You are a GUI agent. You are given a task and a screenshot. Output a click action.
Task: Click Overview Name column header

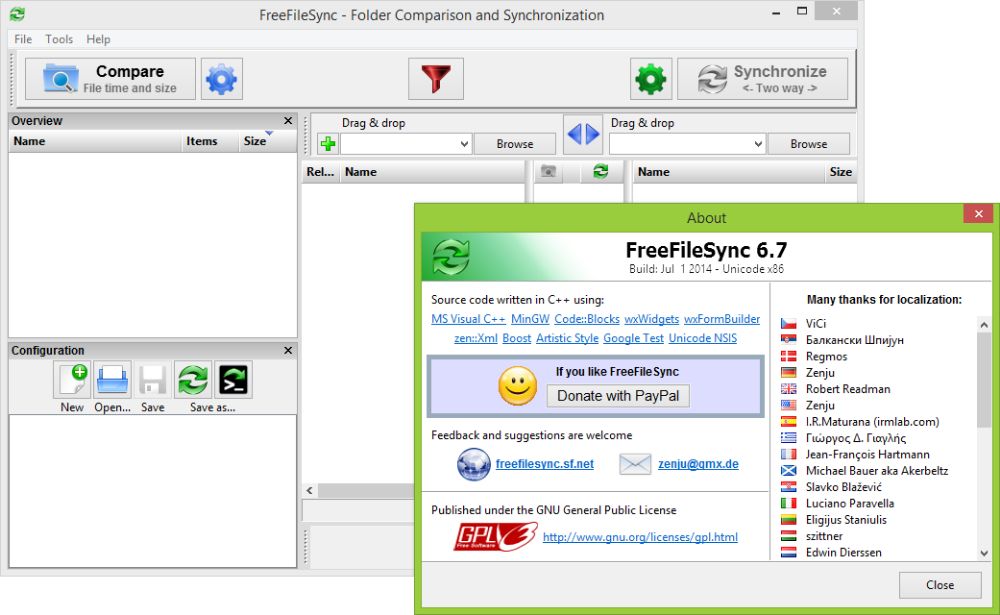point(95,141)
